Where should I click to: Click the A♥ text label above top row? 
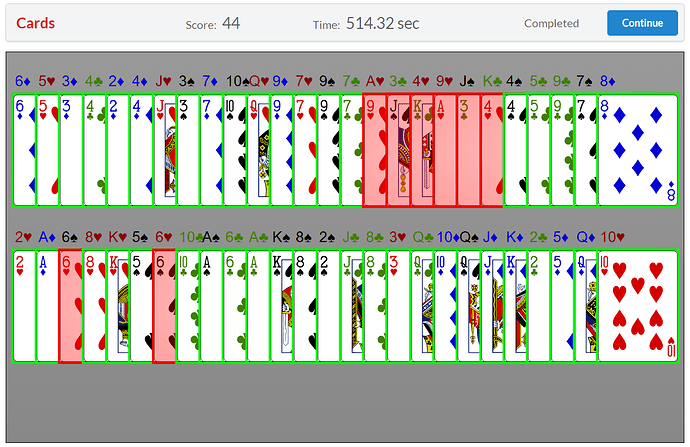[x=375, y=81]
